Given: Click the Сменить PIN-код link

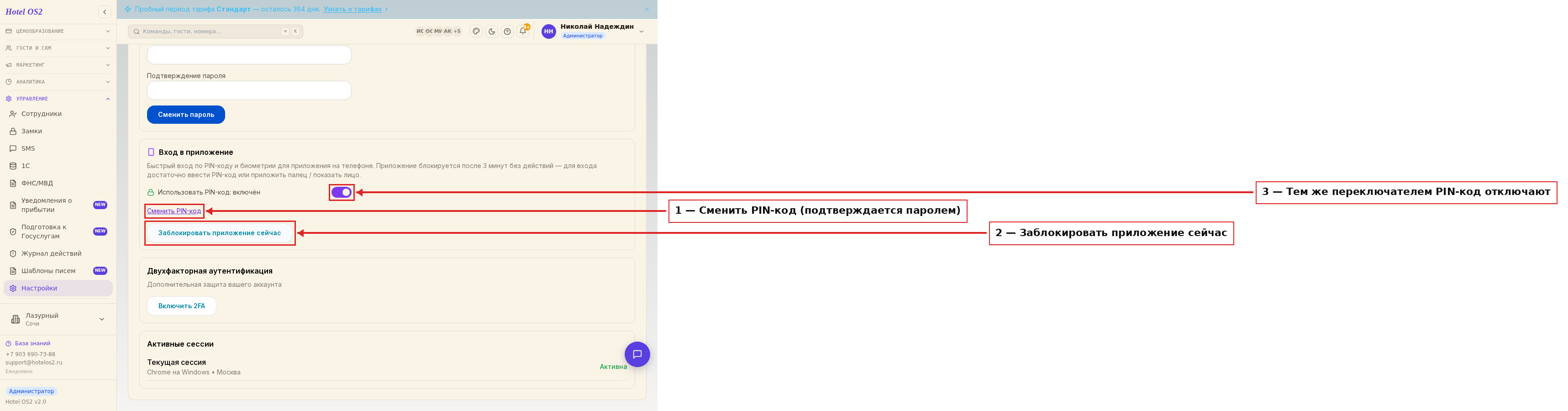Looking at the screenshot, I should click(x=174, y=211).
